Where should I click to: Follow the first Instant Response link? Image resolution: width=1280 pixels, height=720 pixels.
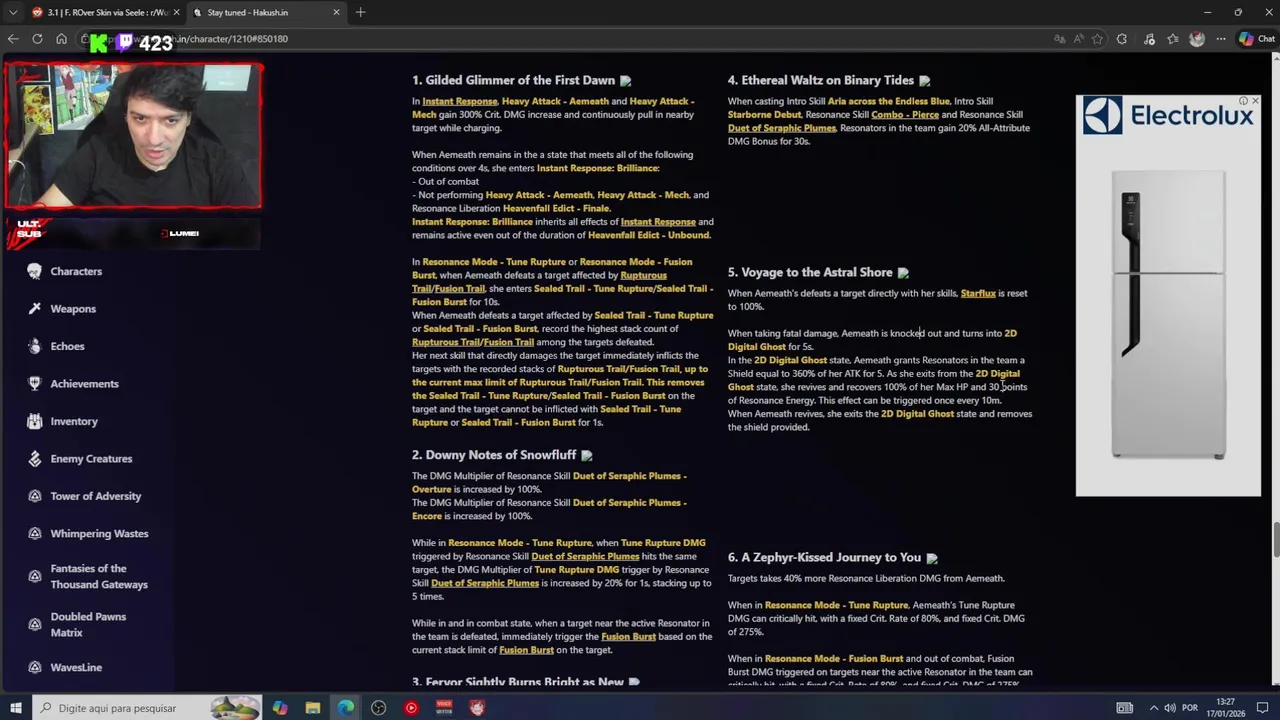tap(460, 101)
